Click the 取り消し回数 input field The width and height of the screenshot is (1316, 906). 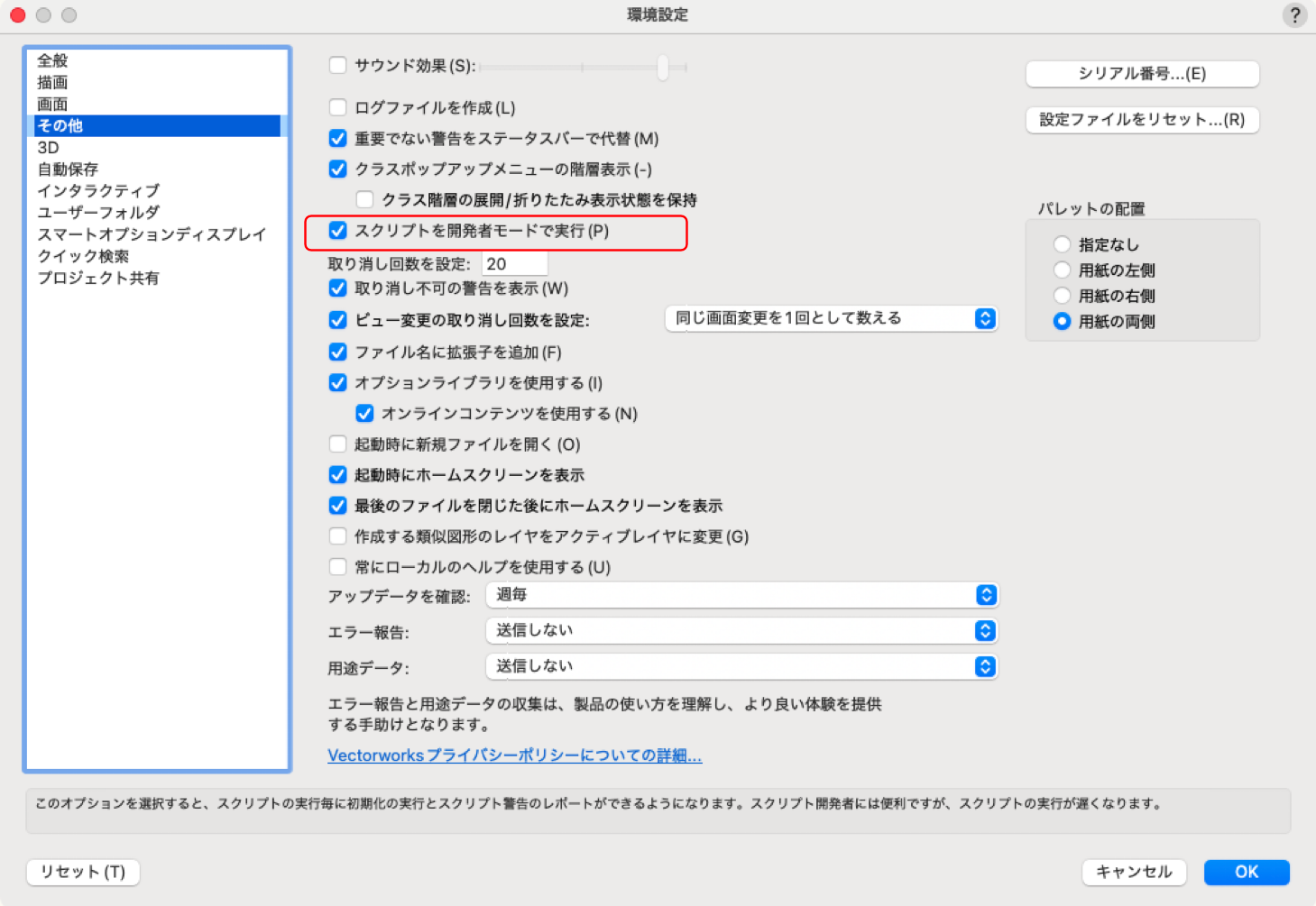514,263
